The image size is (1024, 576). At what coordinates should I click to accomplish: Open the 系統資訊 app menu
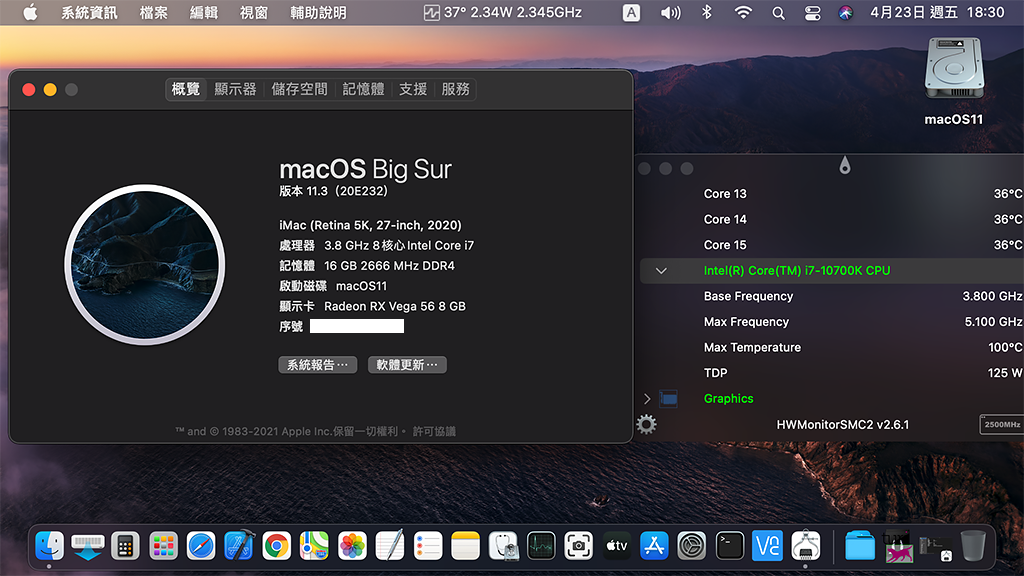(89, 12)
